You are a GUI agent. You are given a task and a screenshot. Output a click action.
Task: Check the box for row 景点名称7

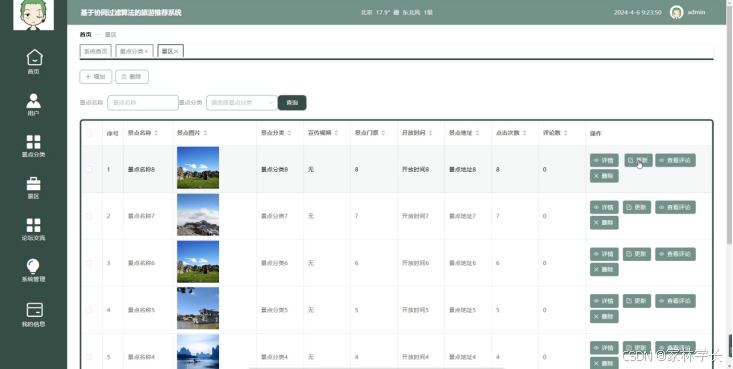[89, 216]
